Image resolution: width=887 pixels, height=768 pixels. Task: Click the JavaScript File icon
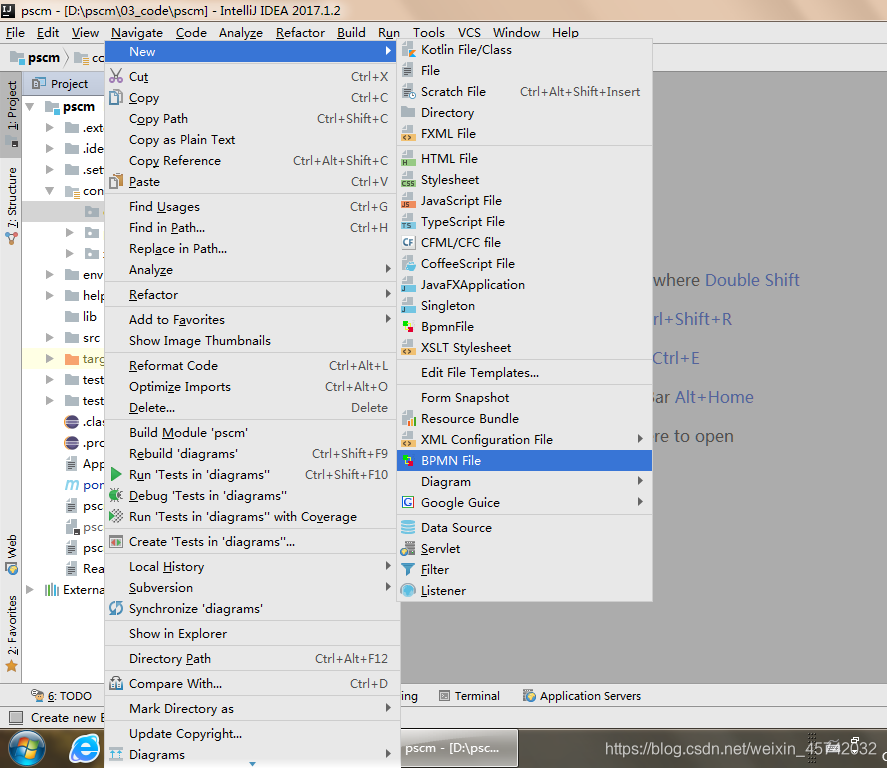408,201
